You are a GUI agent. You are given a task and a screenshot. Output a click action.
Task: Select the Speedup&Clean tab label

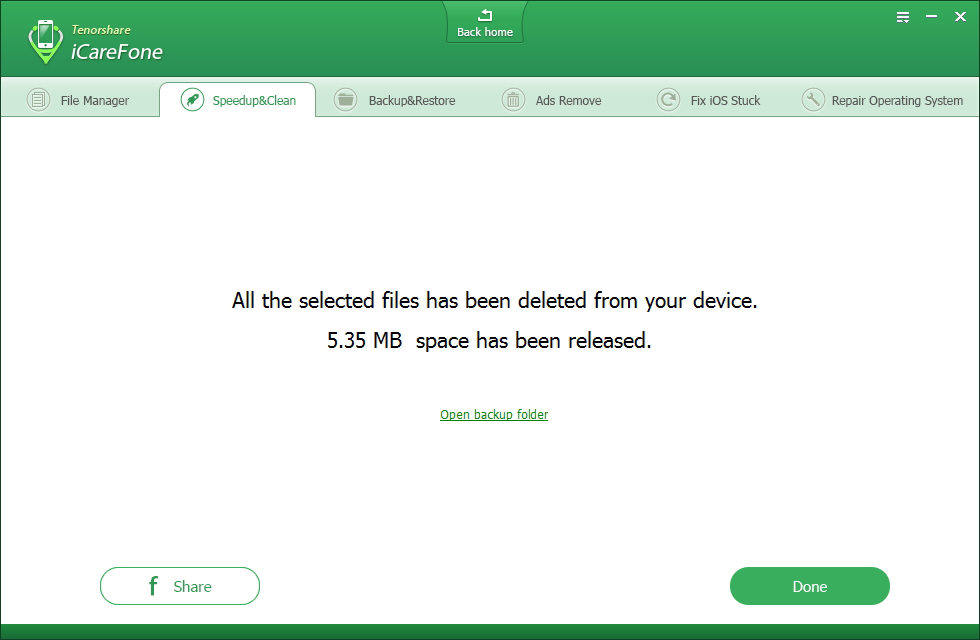(x=254, y=101)
